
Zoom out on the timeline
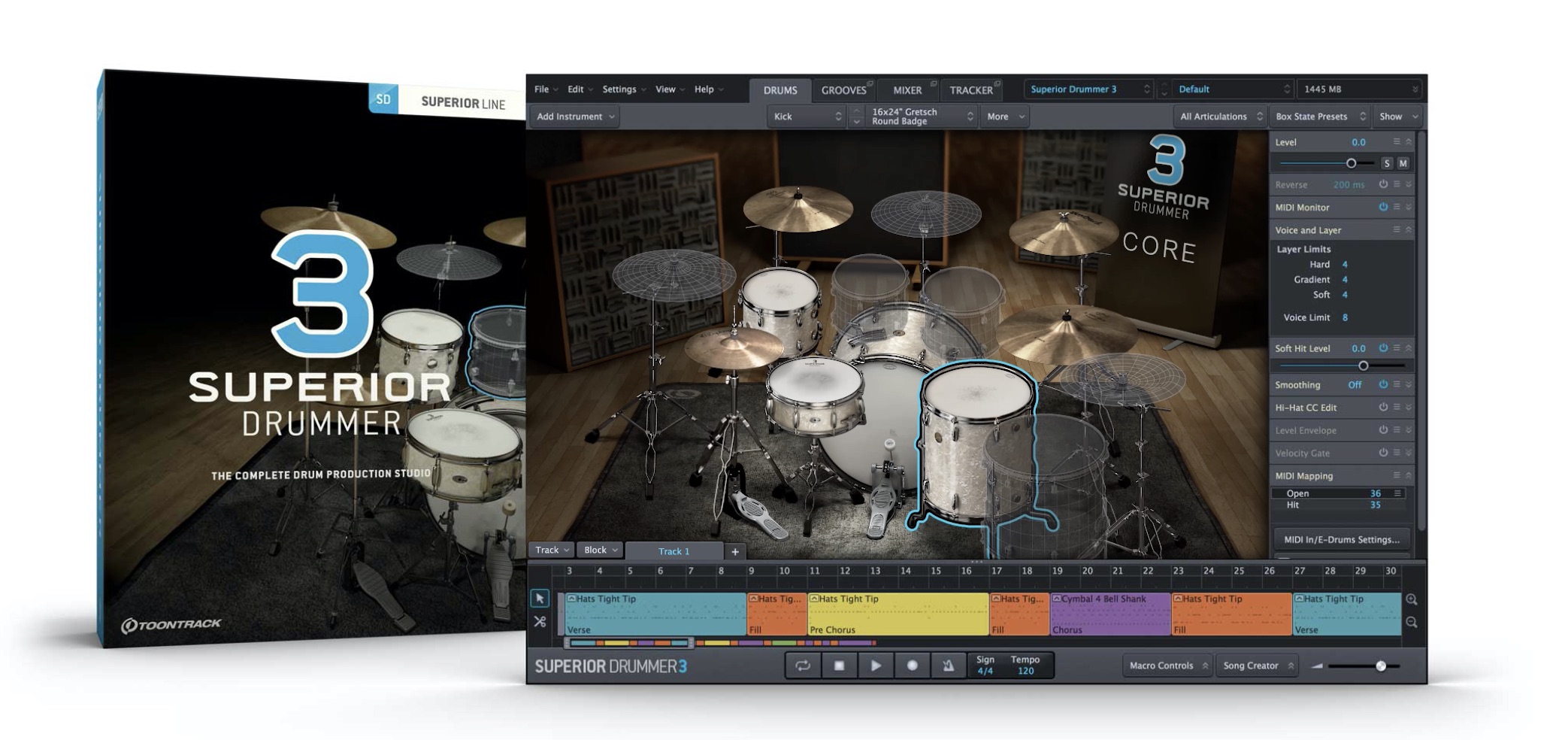pos(1411,622)
